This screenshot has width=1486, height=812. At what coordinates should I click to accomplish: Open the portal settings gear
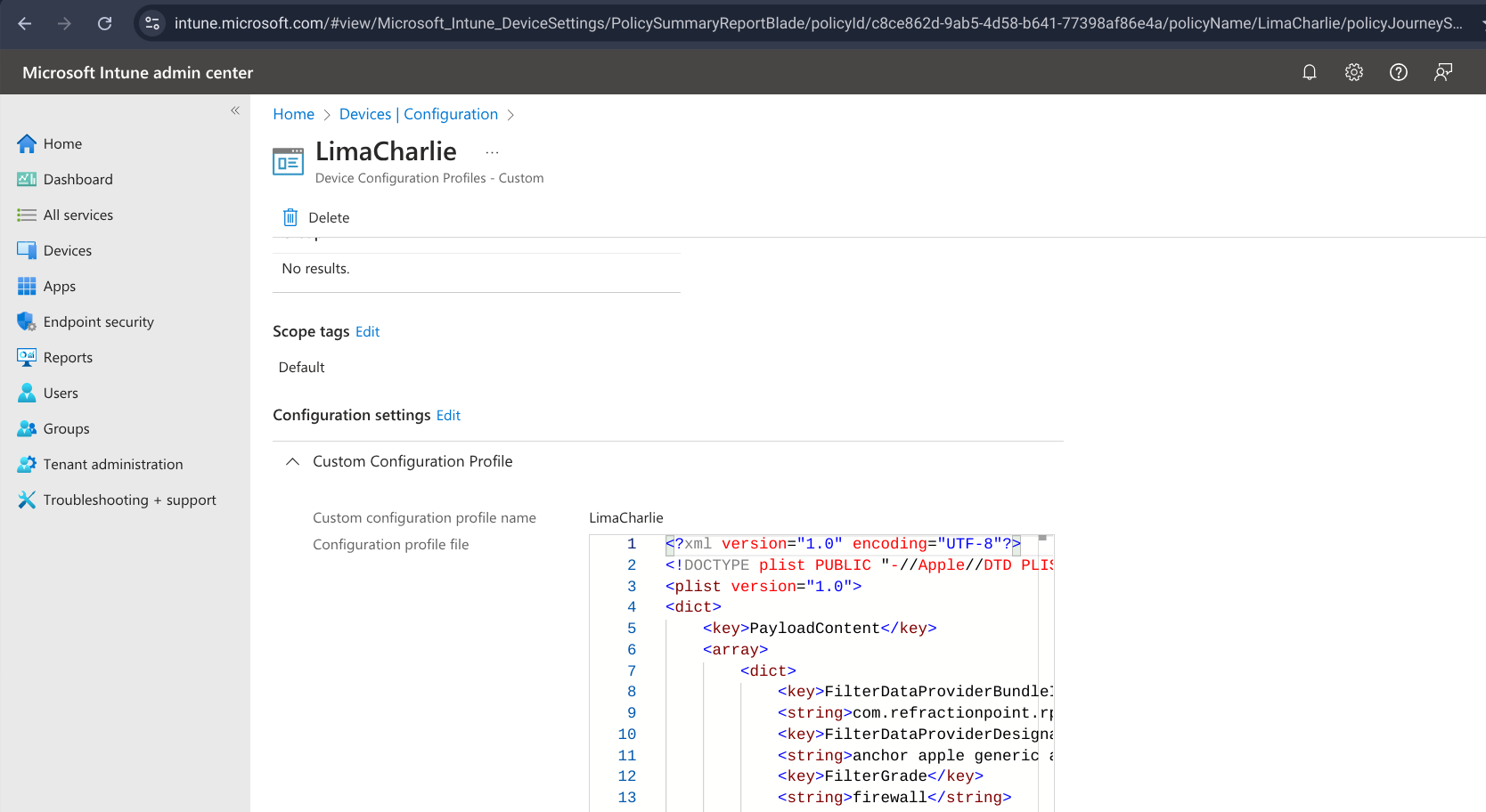(1353, 72)
